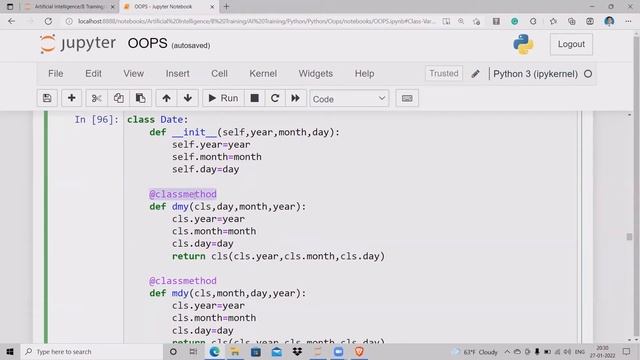Cut the selected cell with the scissors icon

point(96,98)
